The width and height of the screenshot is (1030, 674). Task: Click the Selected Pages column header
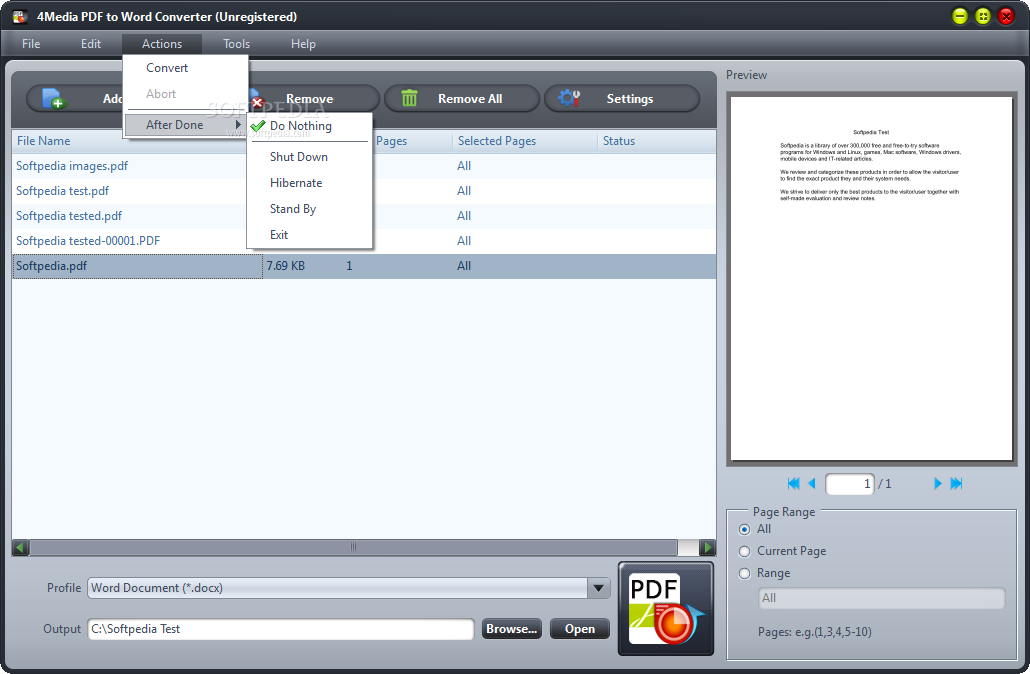pos(524,141)
